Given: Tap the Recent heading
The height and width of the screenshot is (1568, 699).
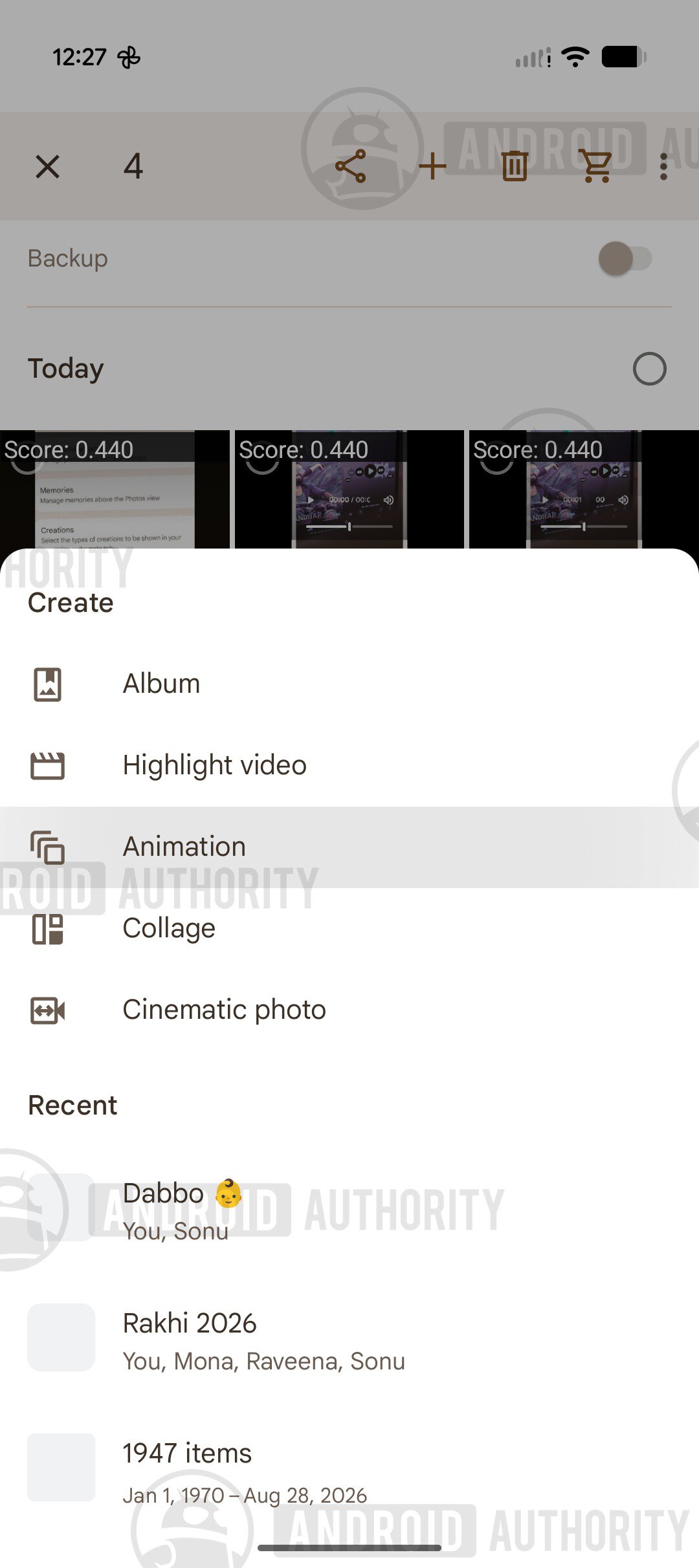Looking at the screenshot, I should (72, 1105).
